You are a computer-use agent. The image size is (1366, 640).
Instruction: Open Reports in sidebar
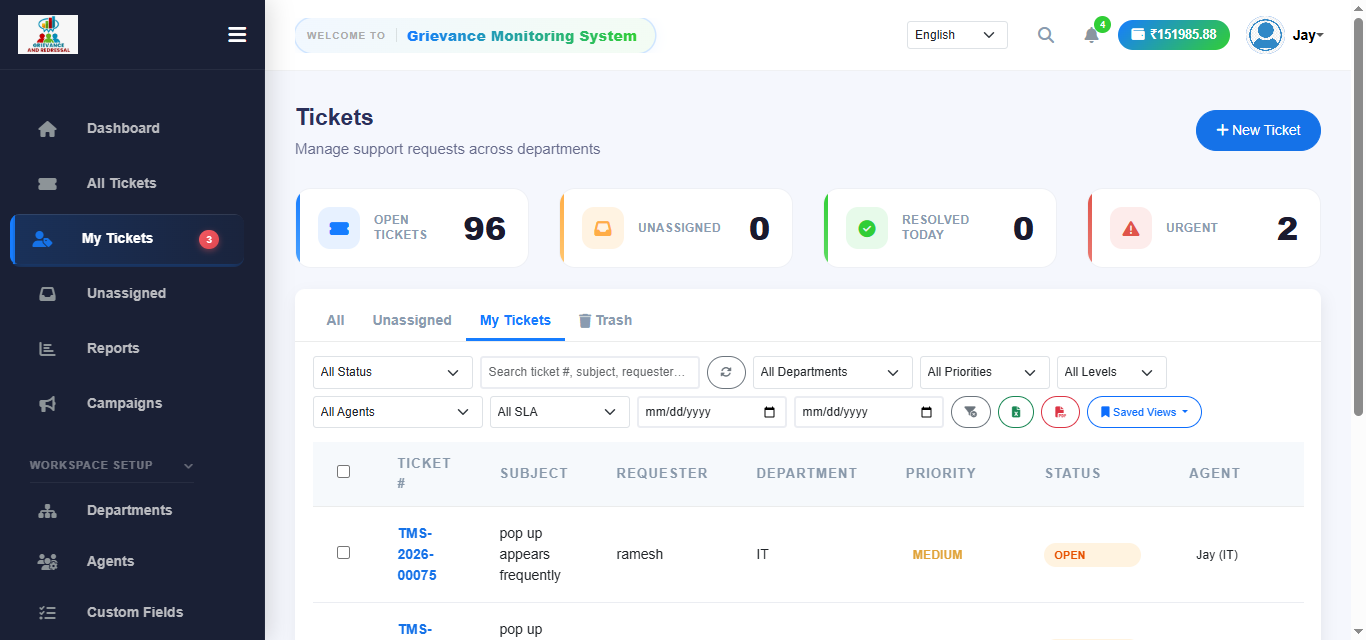coord(113,348)
